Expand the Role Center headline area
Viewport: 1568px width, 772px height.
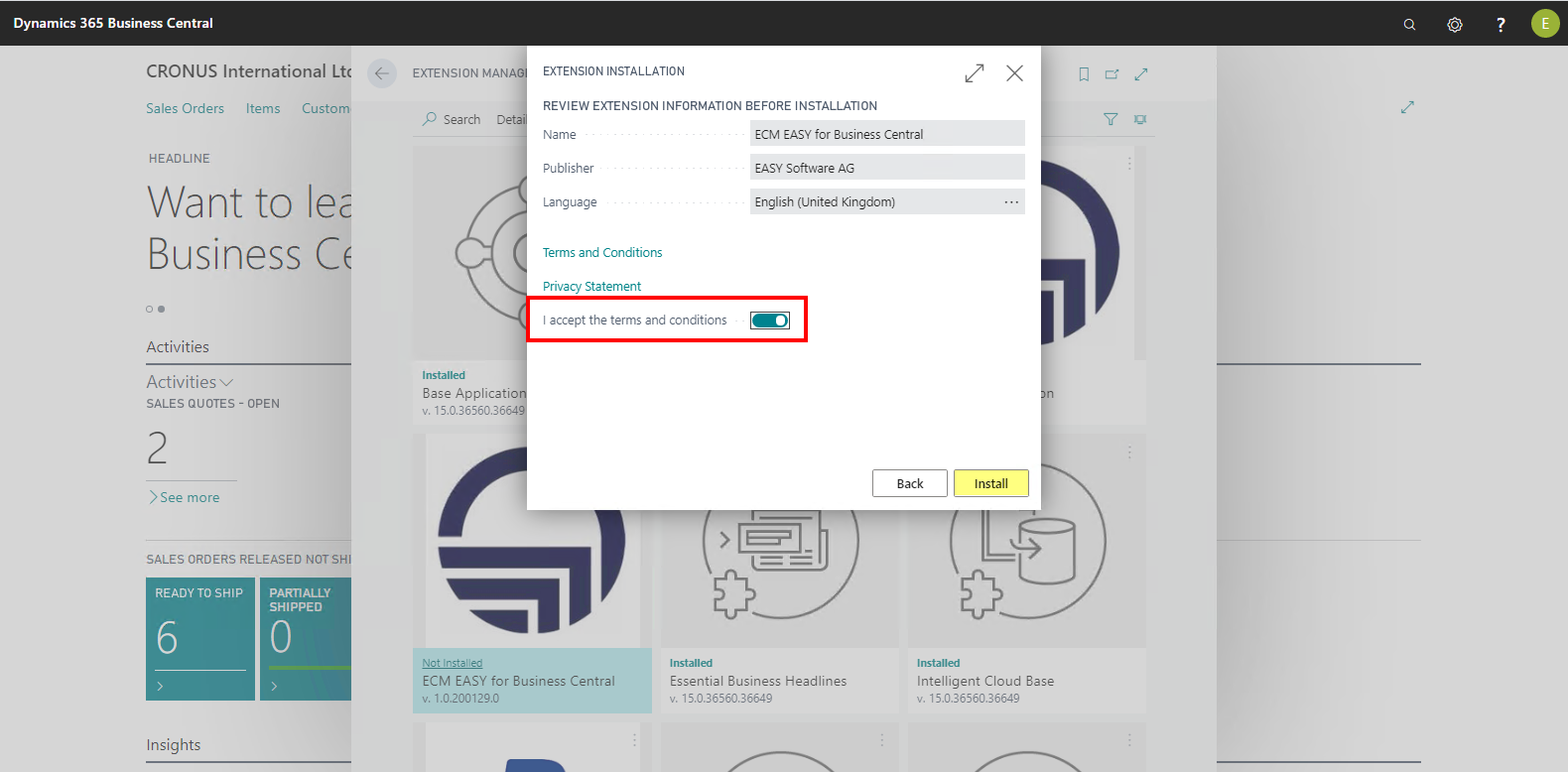1407,107
